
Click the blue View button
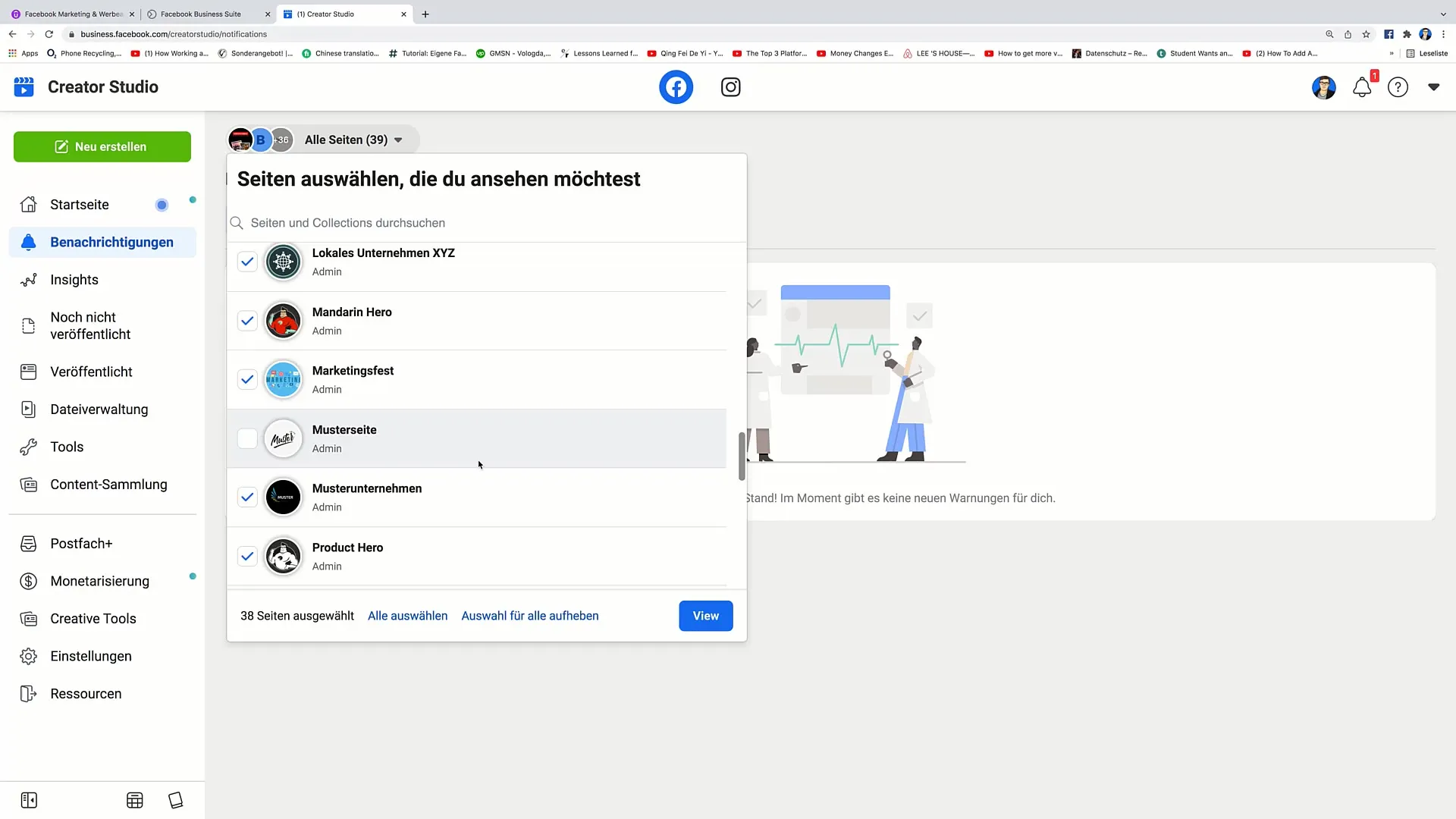706,616
